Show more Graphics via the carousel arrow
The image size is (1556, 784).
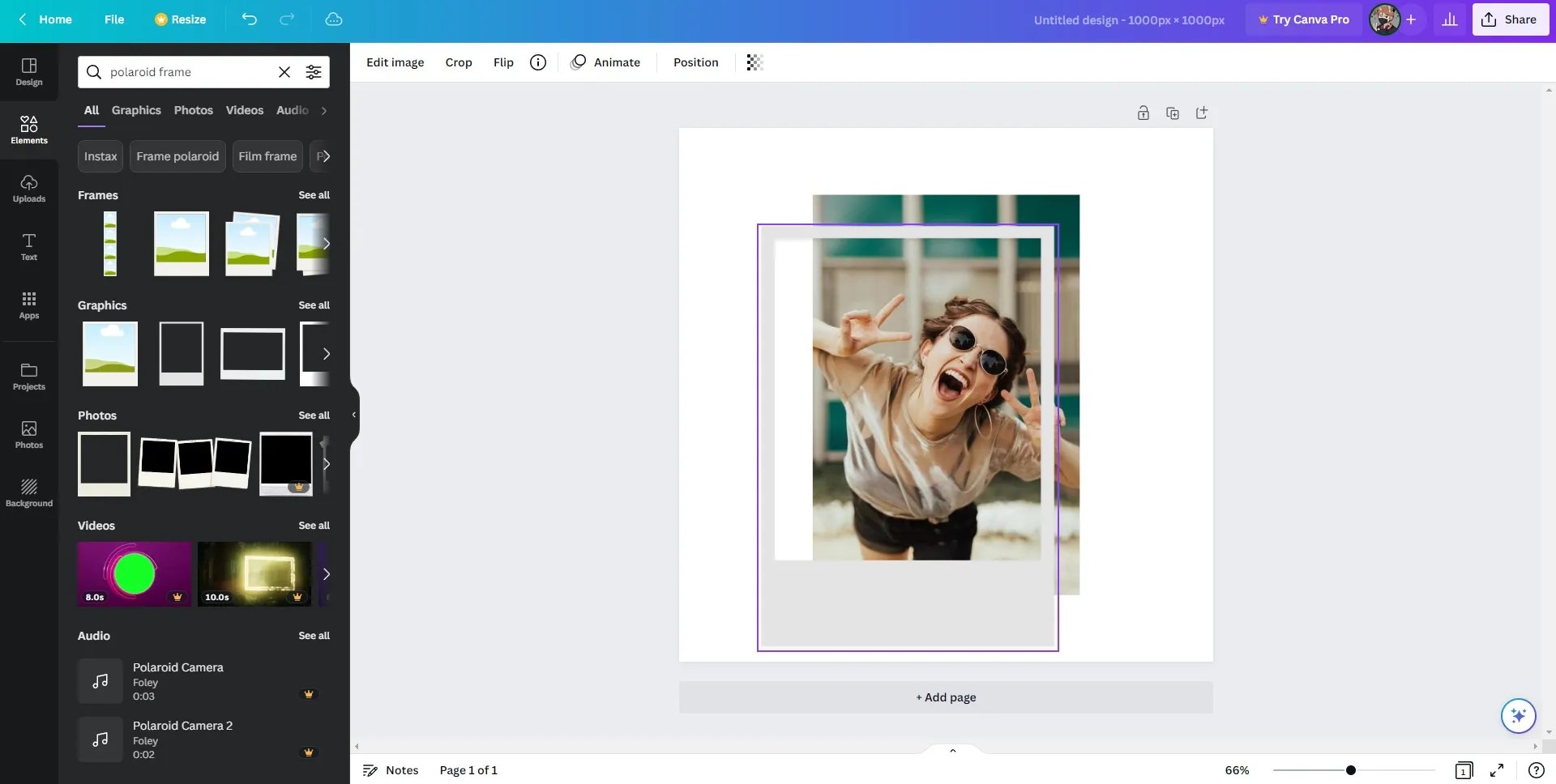pos(327,353)
